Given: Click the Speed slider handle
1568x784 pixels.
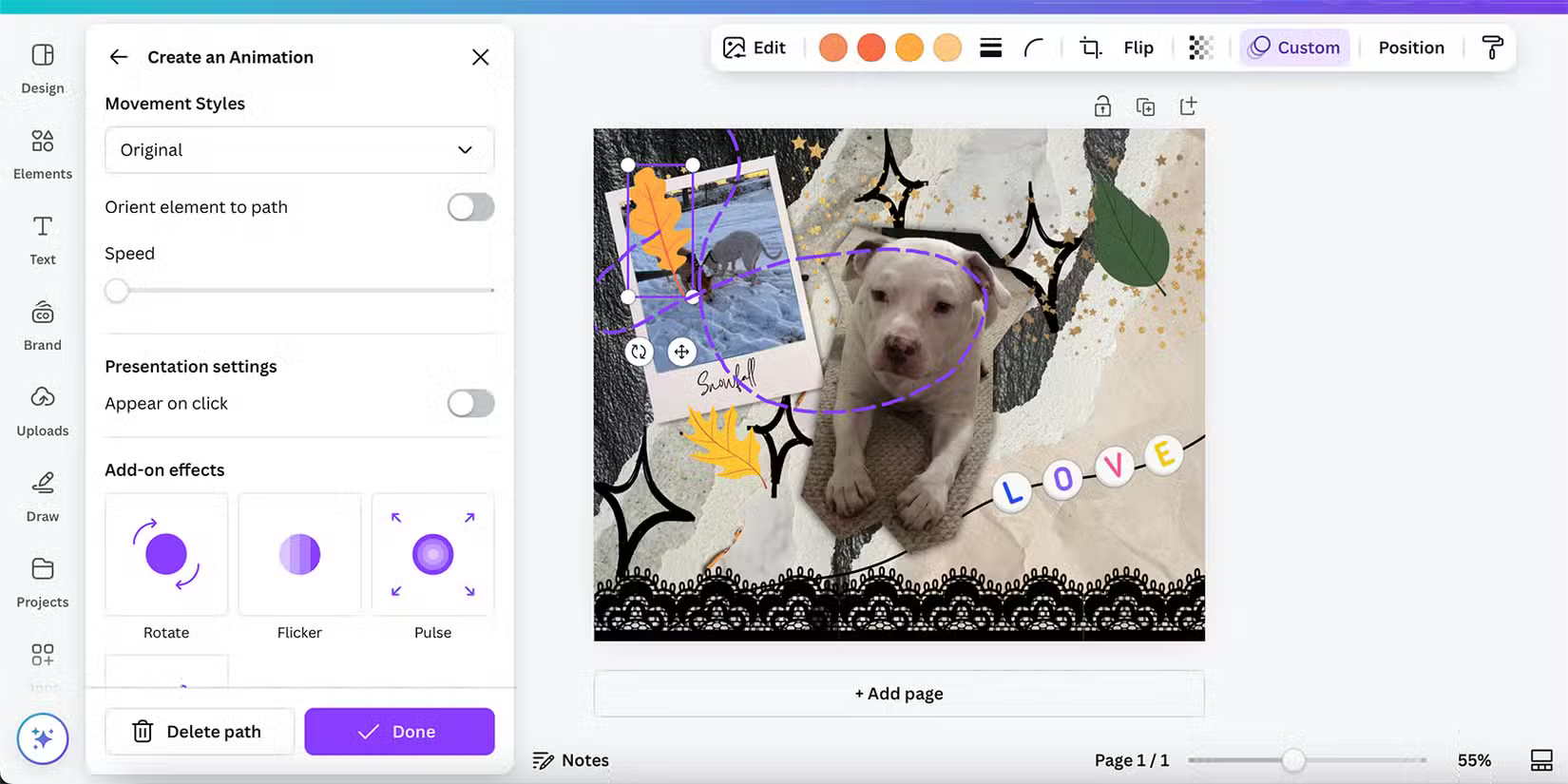Looking at the screenshot, I should pyautogui.click(x=117, y=290).
